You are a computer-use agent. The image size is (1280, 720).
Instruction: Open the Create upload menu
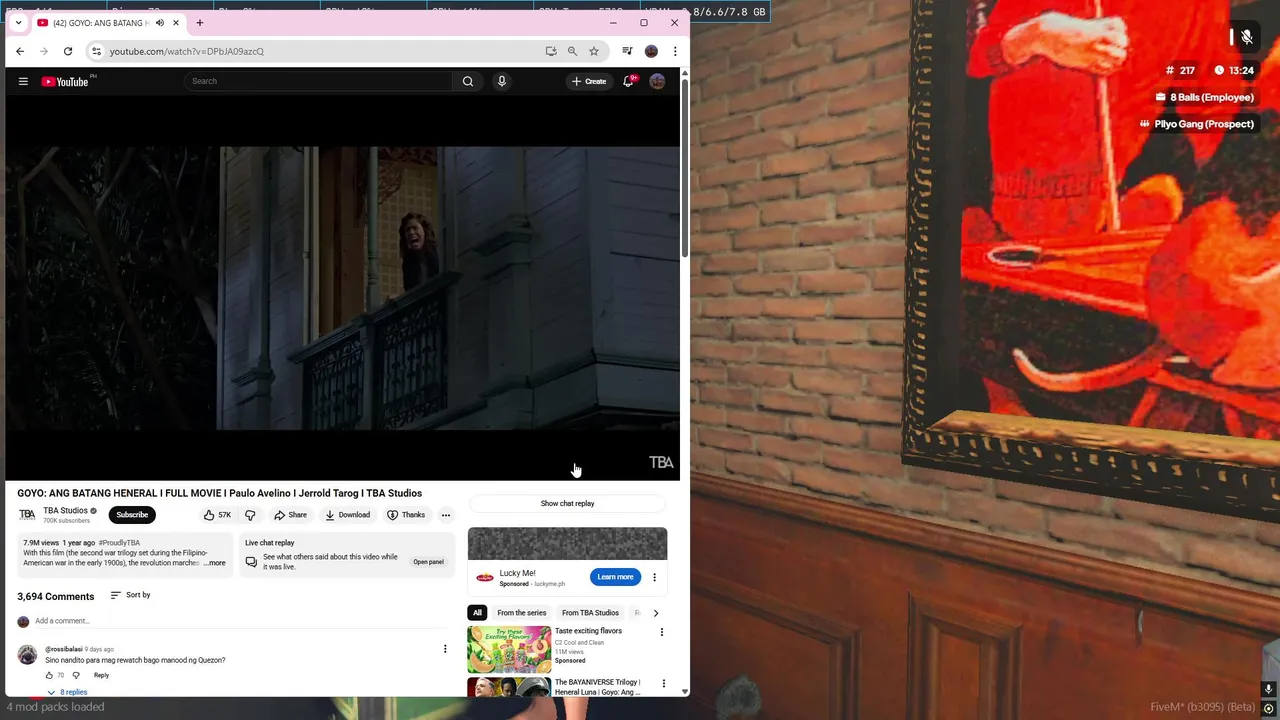[589, 81]
